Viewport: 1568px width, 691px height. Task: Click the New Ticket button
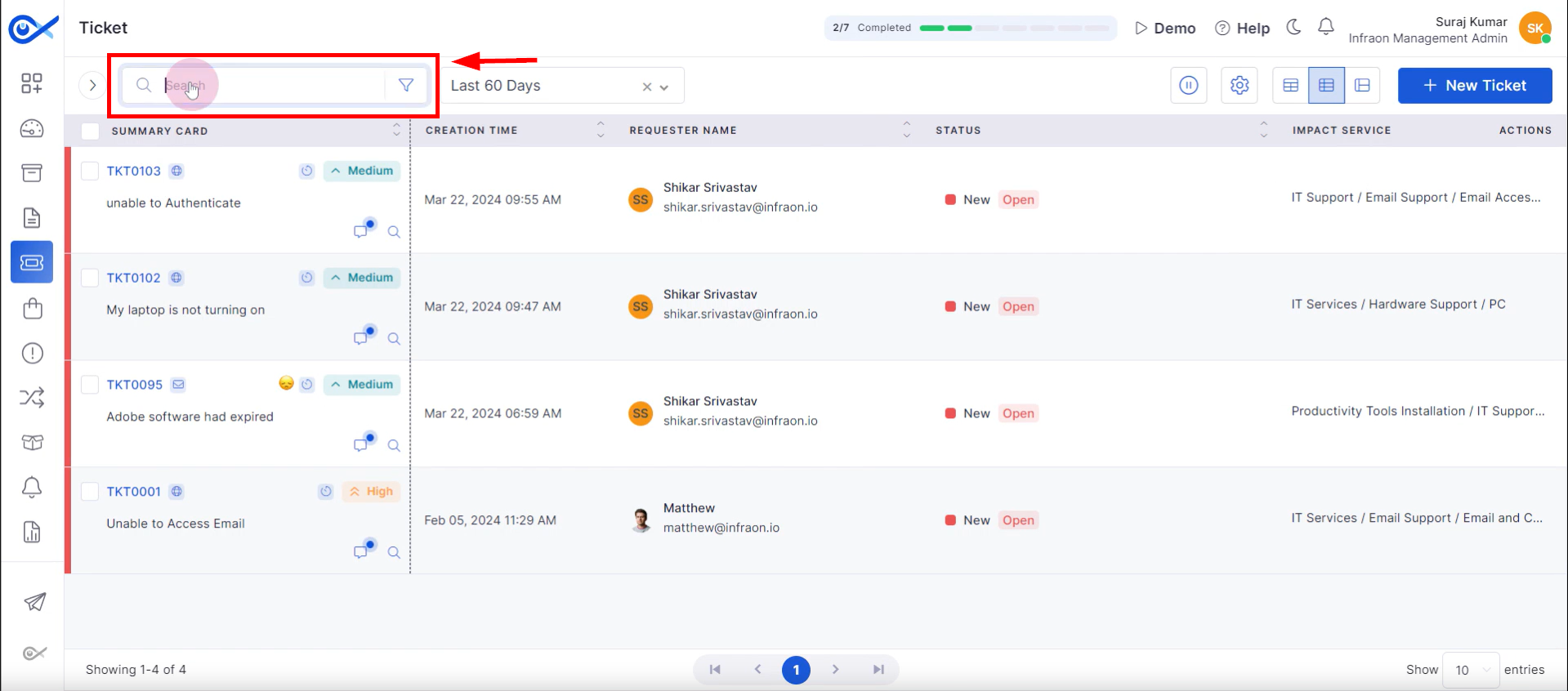(x=1474, y=85)
